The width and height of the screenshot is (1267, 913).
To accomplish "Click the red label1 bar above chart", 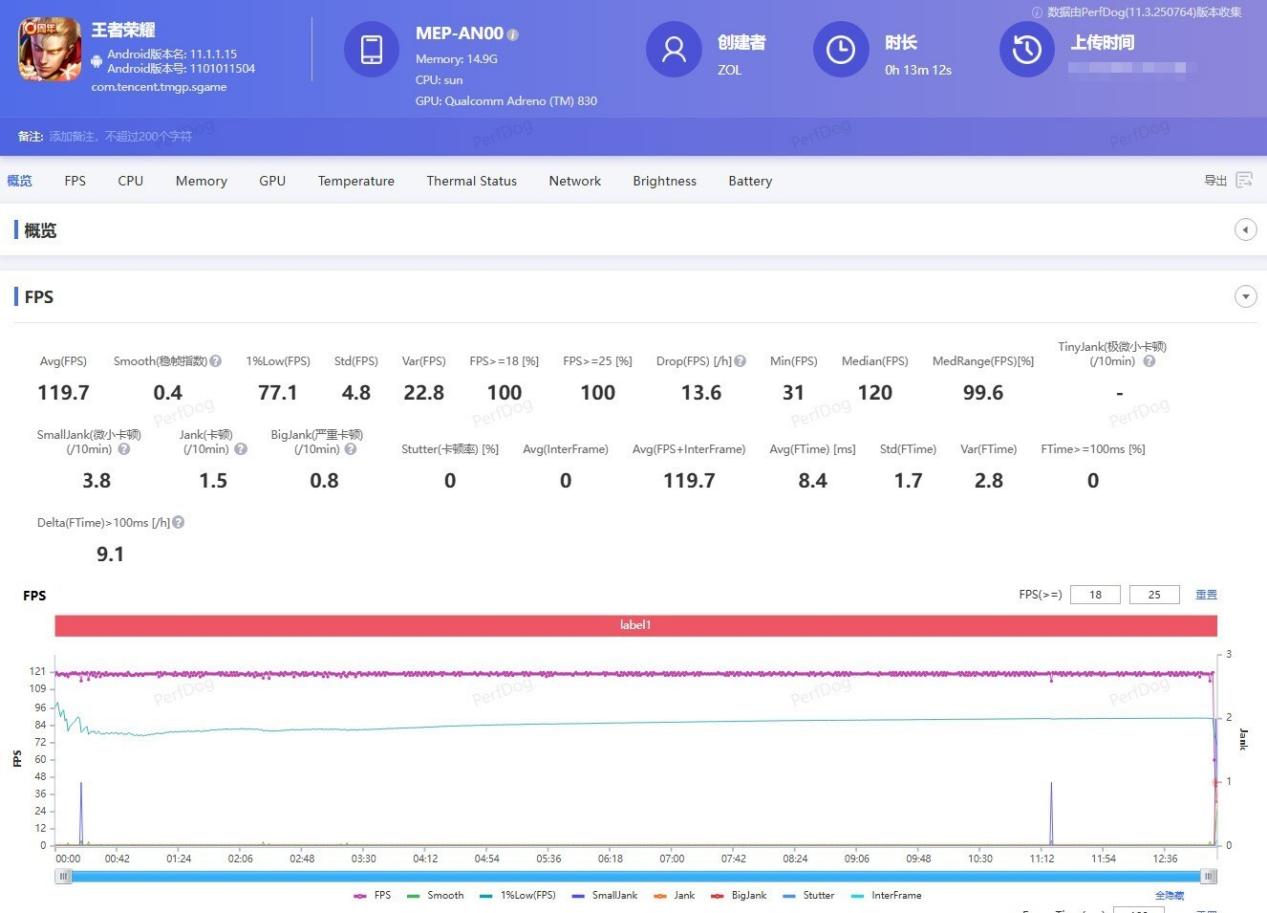I will tap(636, 625).
